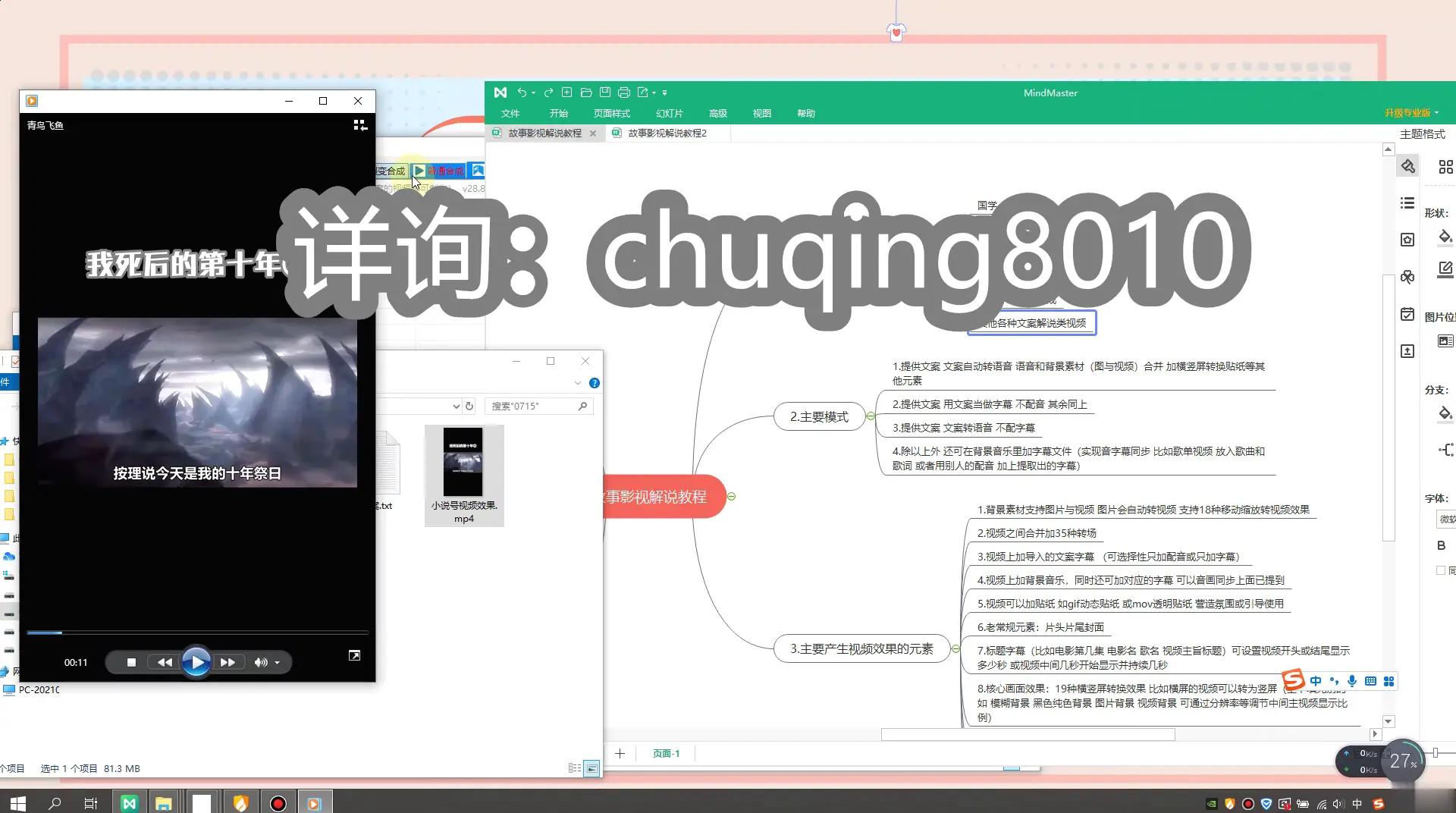The image size is (1456, 813).
Task: Open the calendar task panel icon
Action: pyautogui.click(x=1408, y=314)
